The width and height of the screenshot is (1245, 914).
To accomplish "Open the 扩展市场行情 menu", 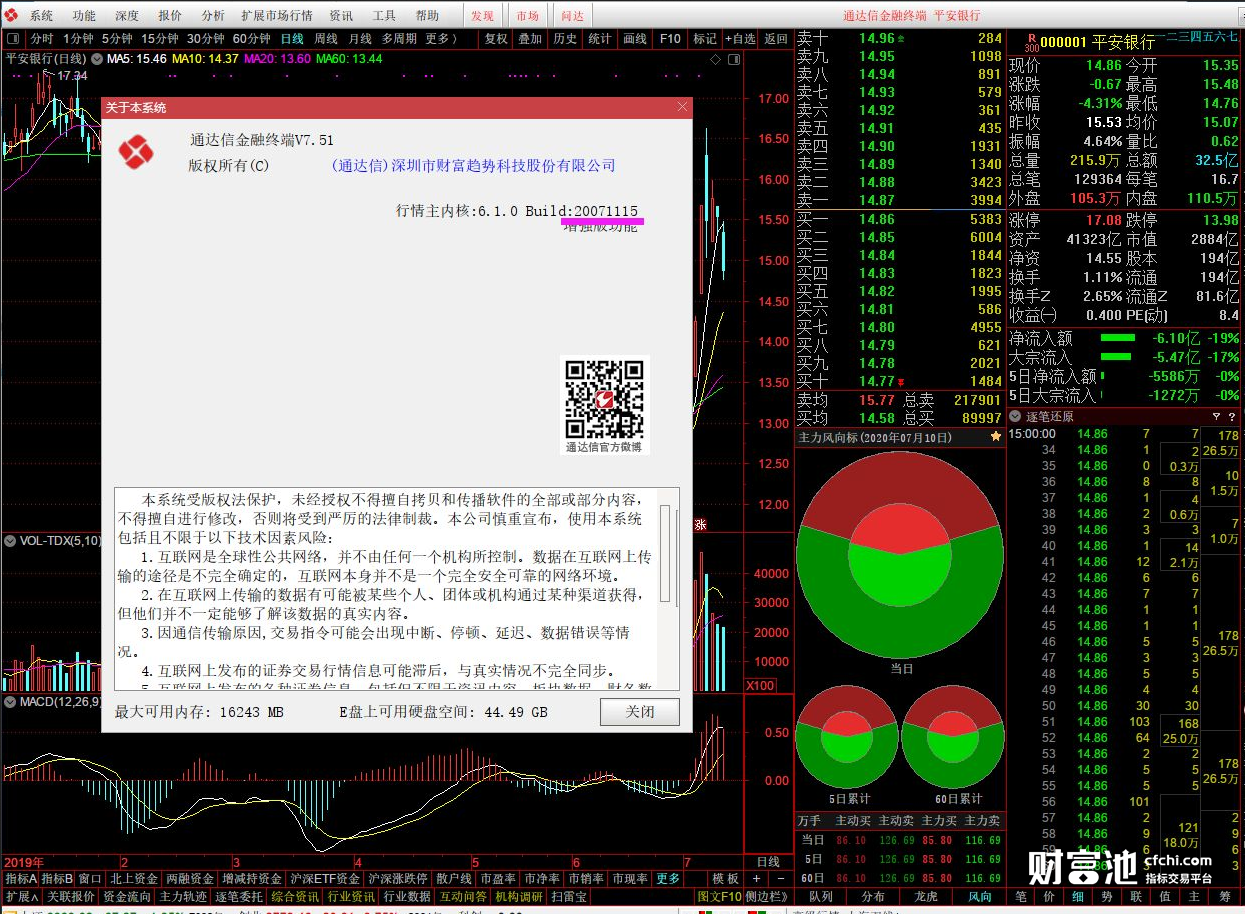I will coord(277,16).
